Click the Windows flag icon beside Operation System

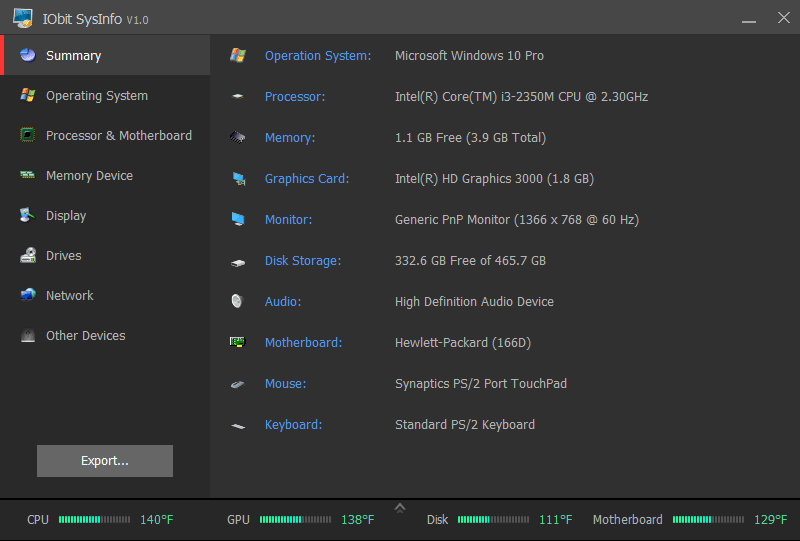click(x=238, y=55)
